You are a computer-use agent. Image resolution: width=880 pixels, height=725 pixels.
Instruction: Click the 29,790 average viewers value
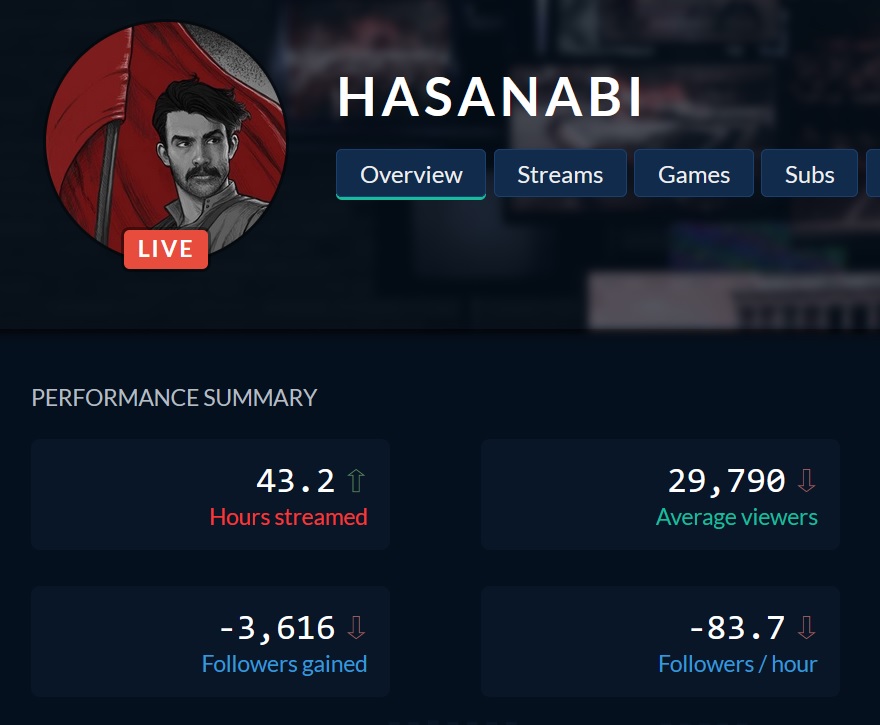(726, 481)
